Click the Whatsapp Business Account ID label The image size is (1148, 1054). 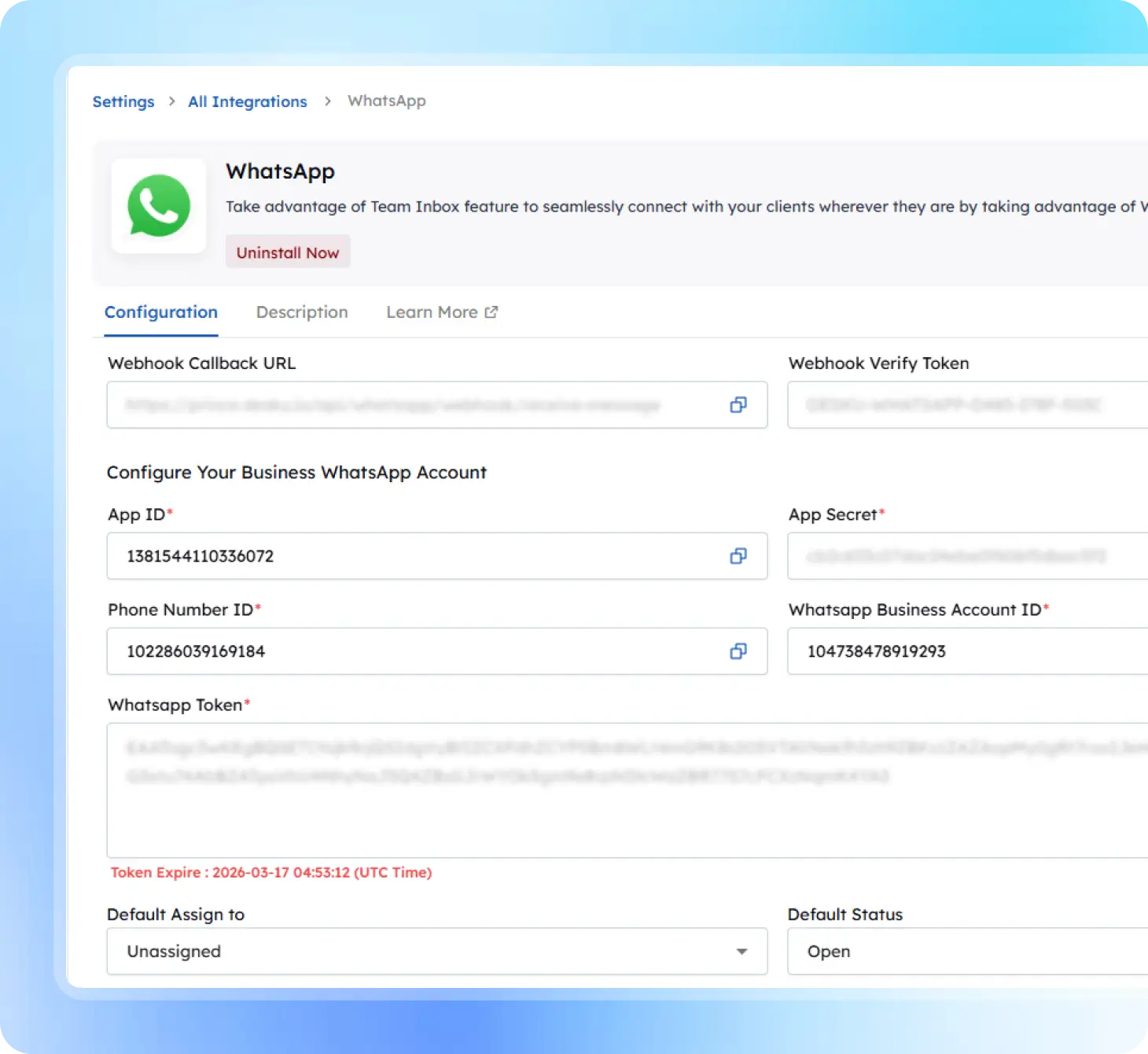tap(918, 610)
